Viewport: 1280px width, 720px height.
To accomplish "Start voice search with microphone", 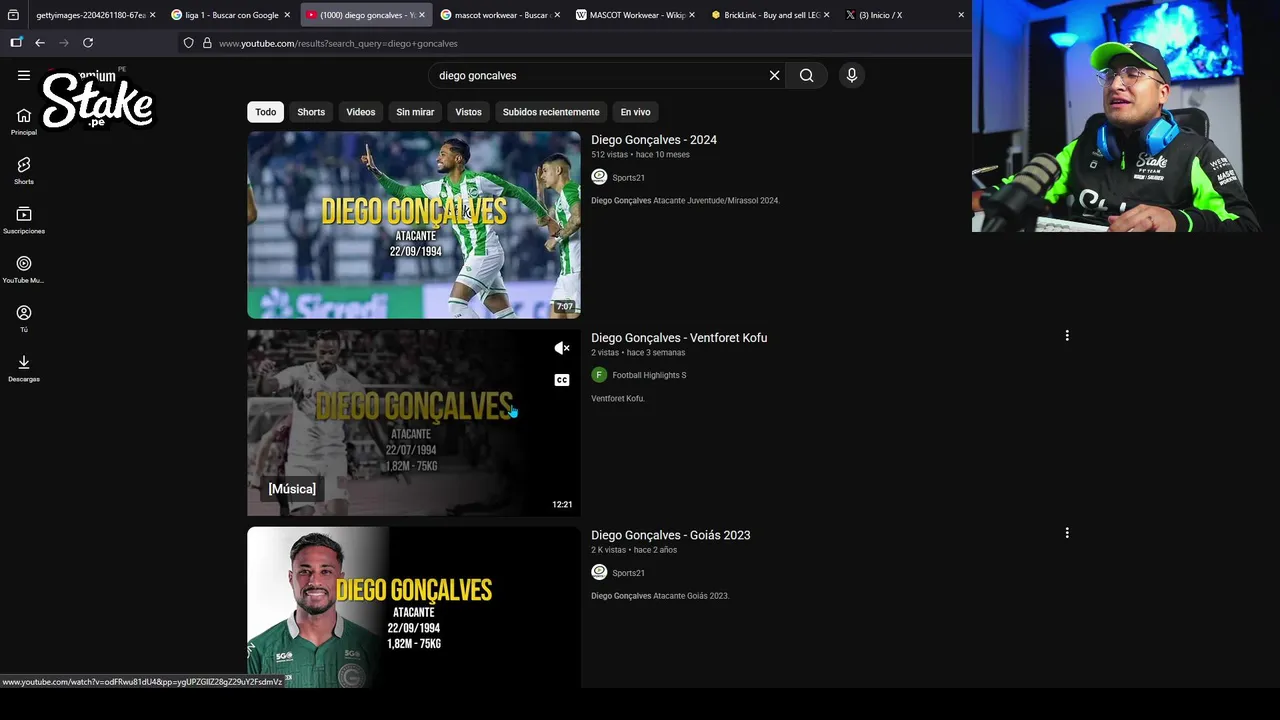I will [x=851, y=75].
